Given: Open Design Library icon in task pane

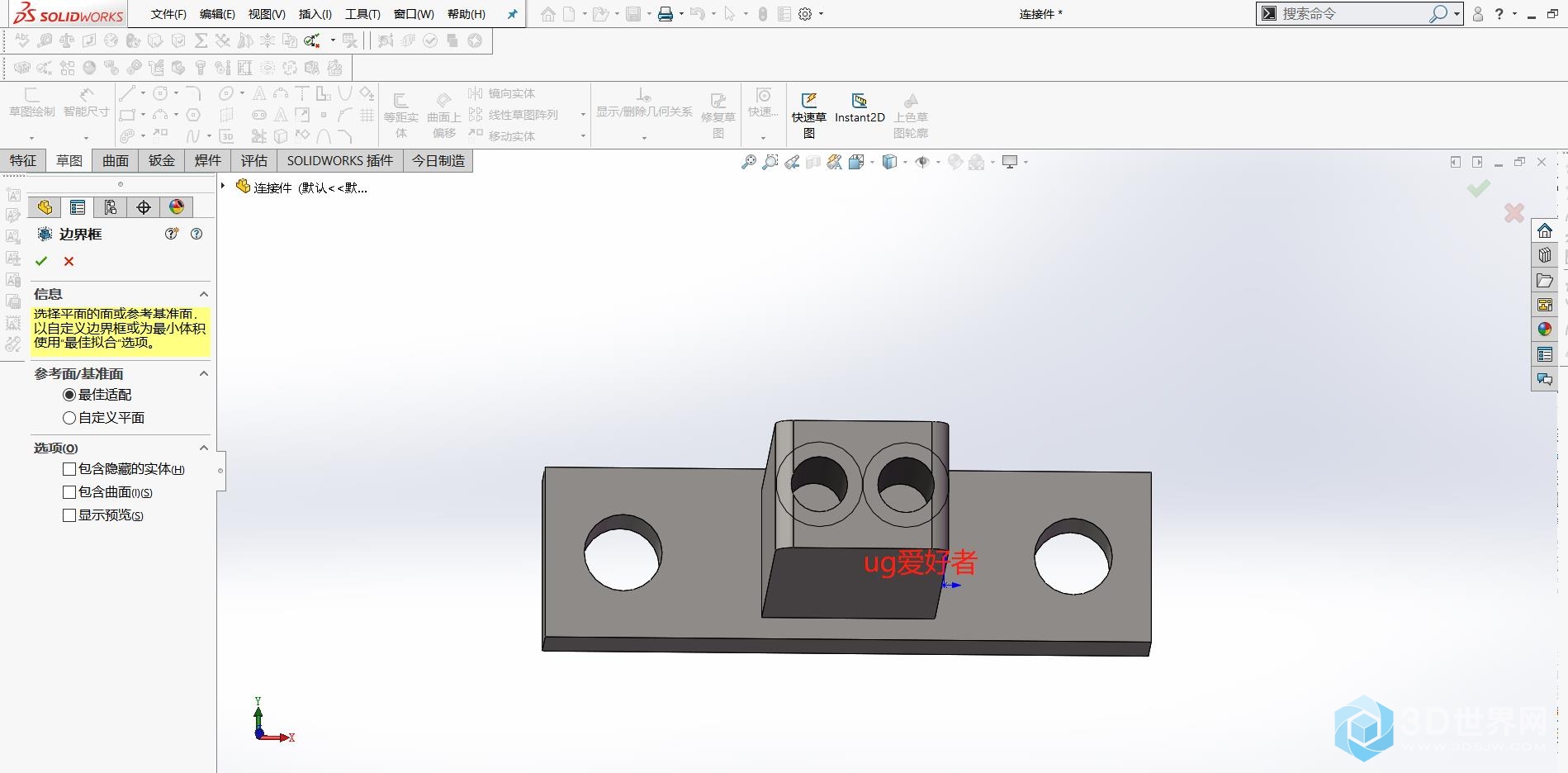Looking at the screenshot, I should click(1545, 255).
